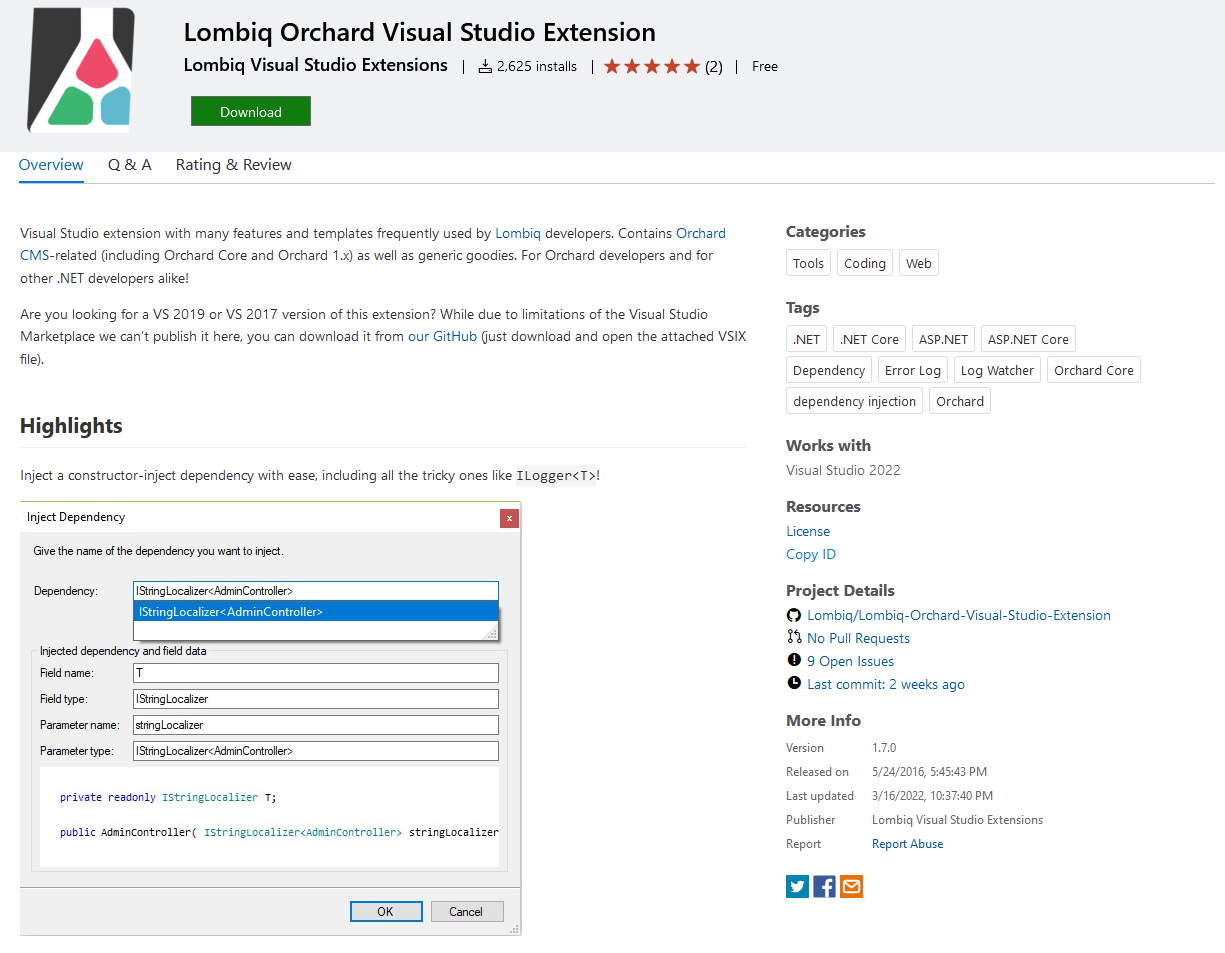Select highlighted IStringLocalizer<AdminController> suggestion
This screenshot has width=1225, height=953.
click(316, 612)
